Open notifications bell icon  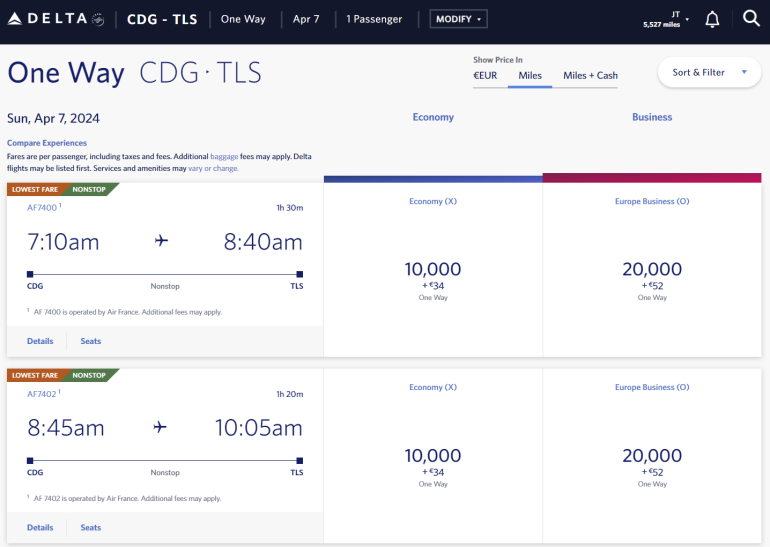[x=712, y=19]
